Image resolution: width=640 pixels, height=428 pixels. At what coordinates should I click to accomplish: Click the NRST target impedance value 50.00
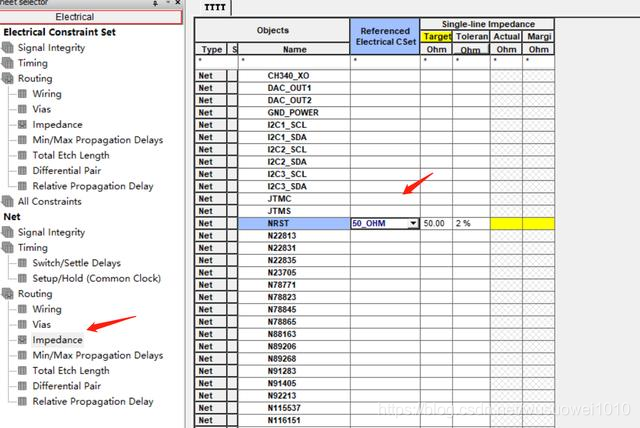tap(435, 223)
